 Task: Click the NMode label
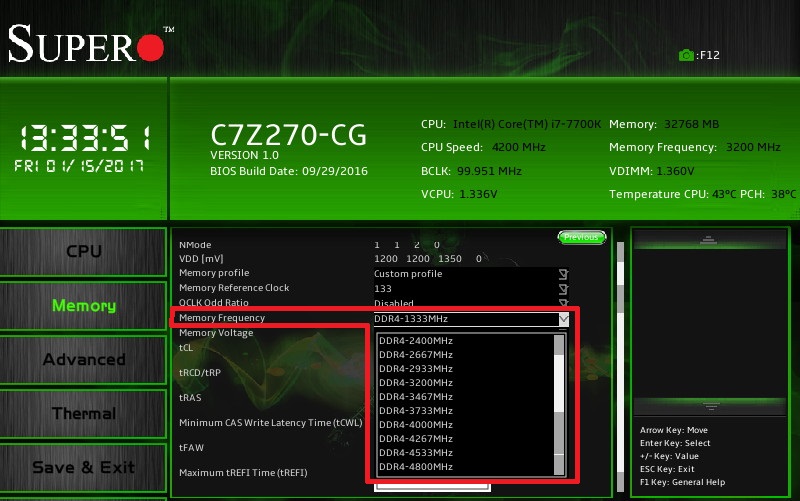point(195,245)
